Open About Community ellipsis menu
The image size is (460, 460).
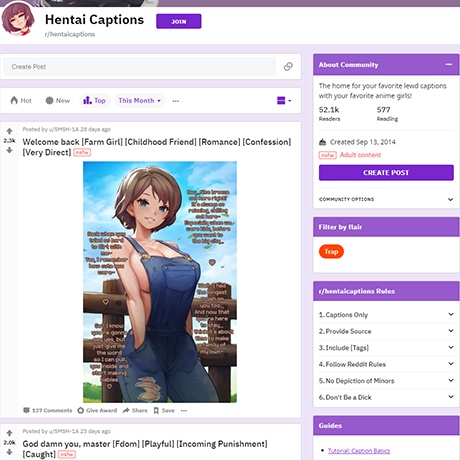449,64
